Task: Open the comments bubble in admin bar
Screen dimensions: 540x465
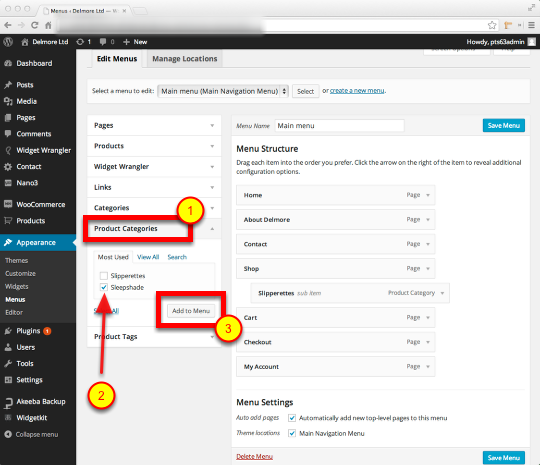Action: [103, 42]
